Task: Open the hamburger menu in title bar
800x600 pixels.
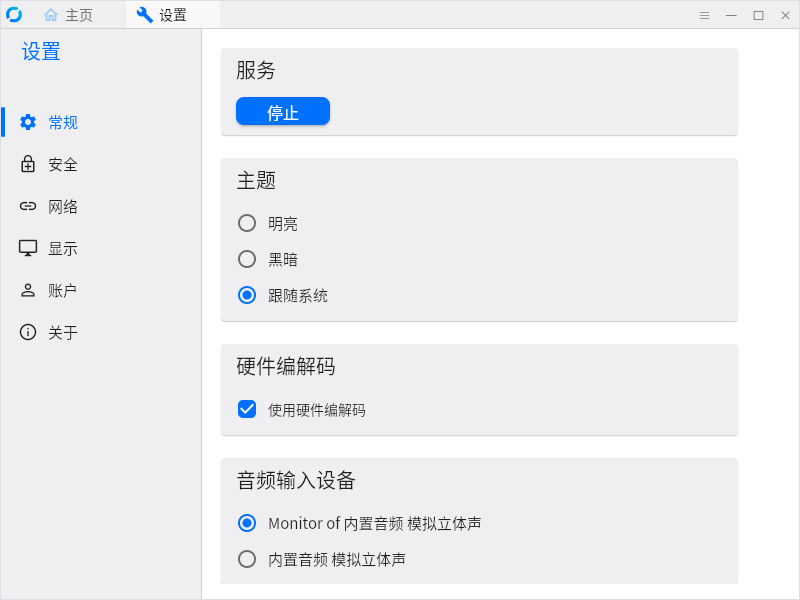Action: coord(704,15)
